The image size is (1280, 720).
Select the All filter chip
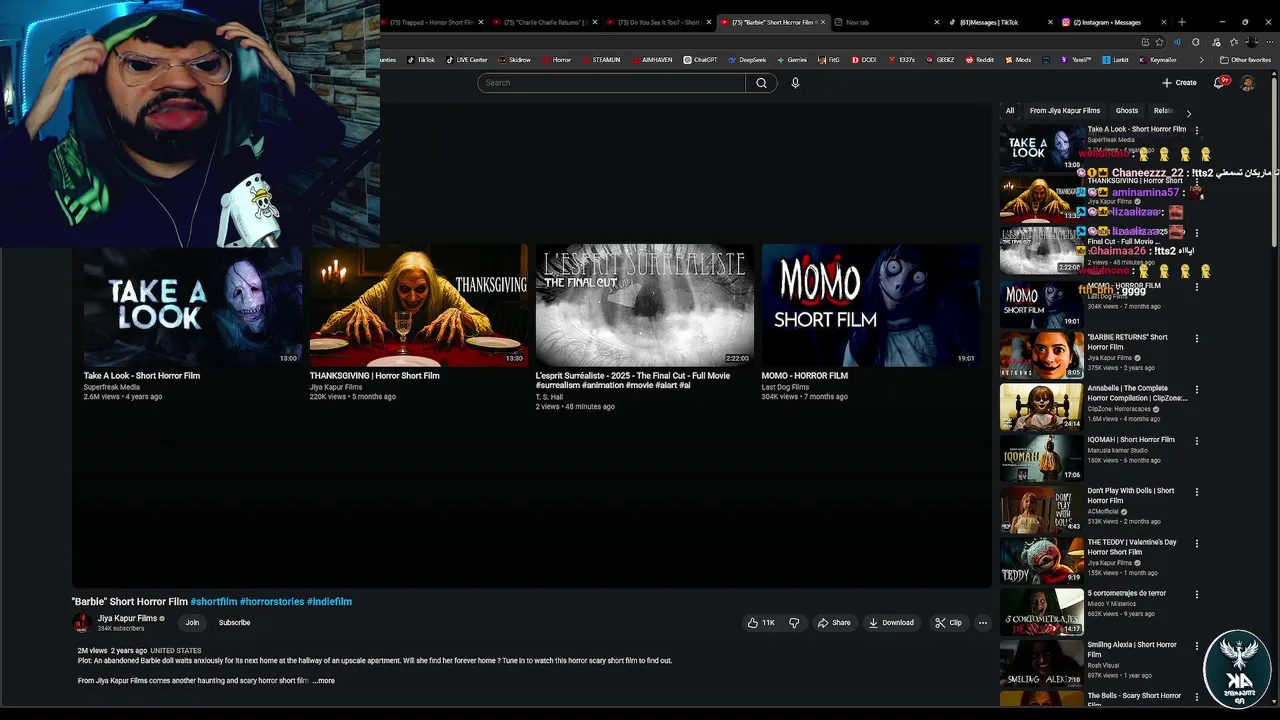click(1010, 111)
